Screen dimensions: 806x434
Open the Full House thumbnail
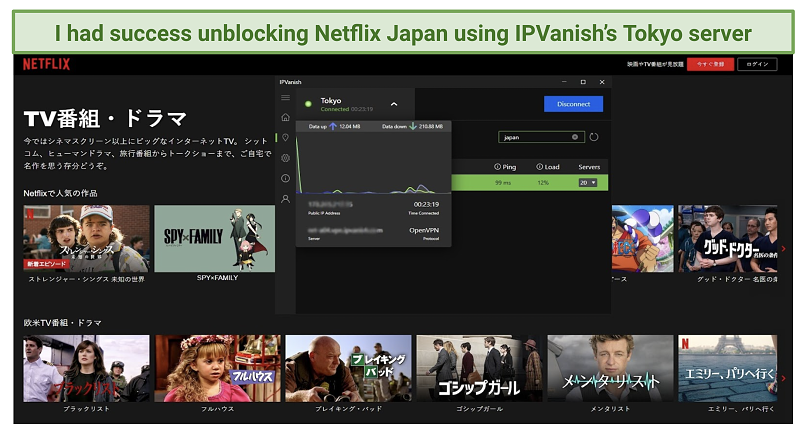click(217, 368)
